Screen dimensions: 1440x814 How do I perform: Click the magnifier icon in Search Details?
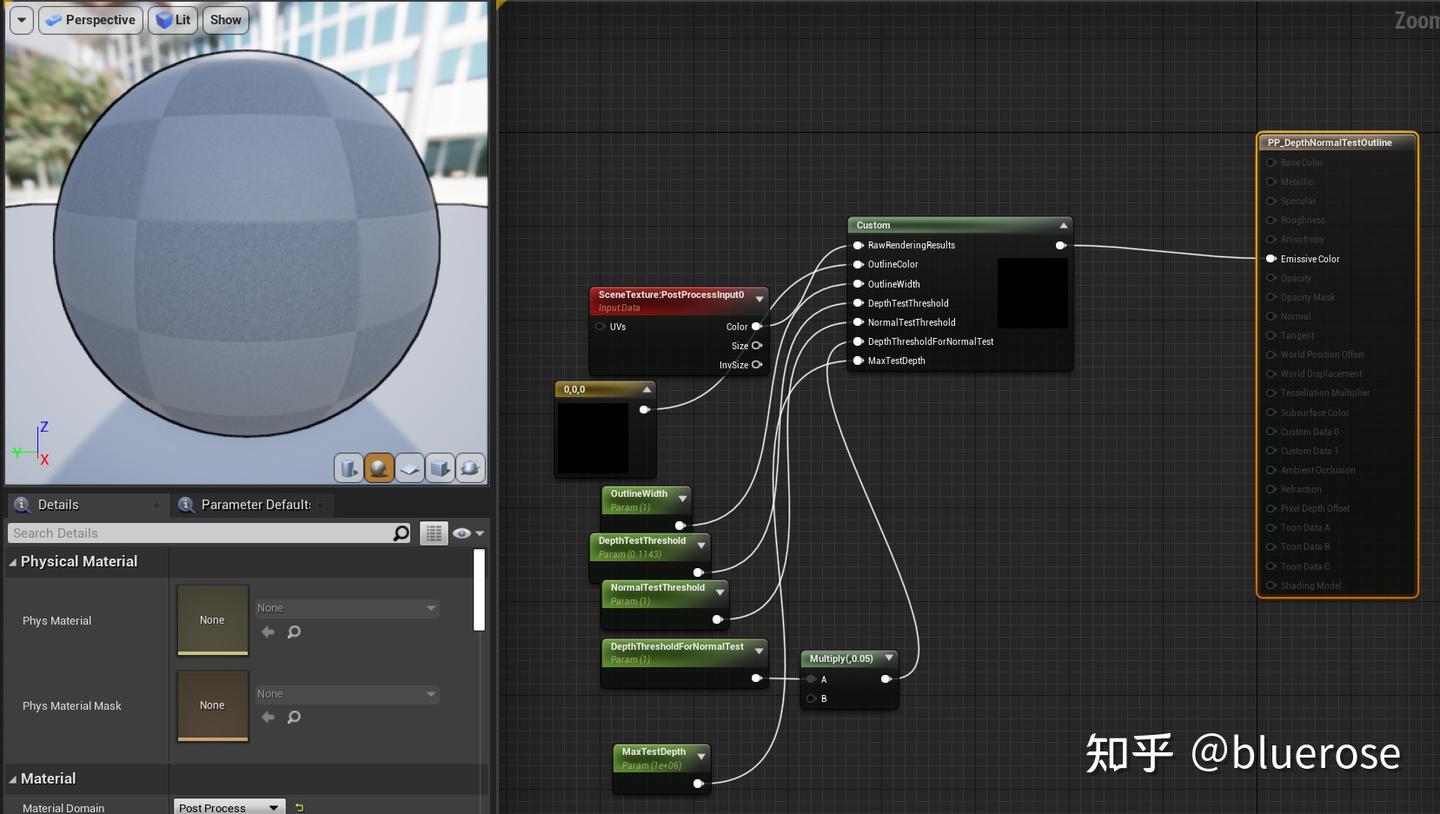pos(400,533)
